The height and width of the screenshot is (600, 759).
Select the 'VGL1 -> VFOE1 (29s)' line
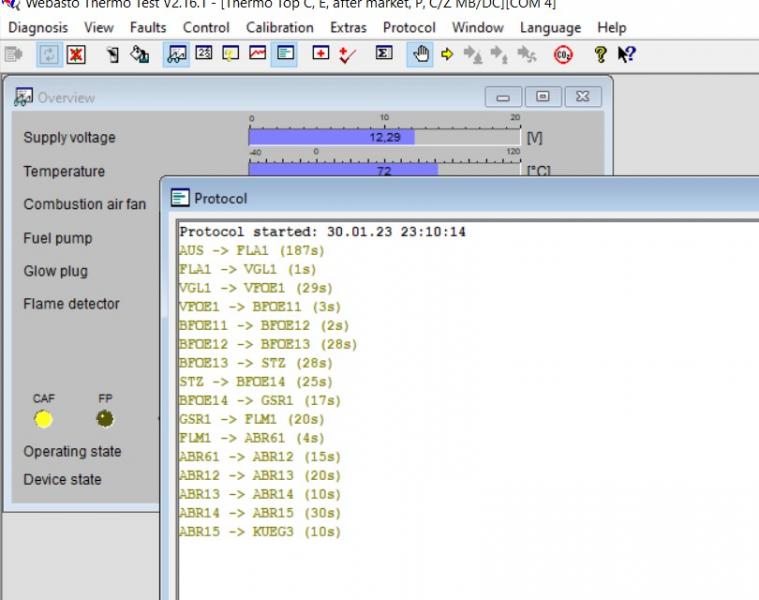(256, 288)
